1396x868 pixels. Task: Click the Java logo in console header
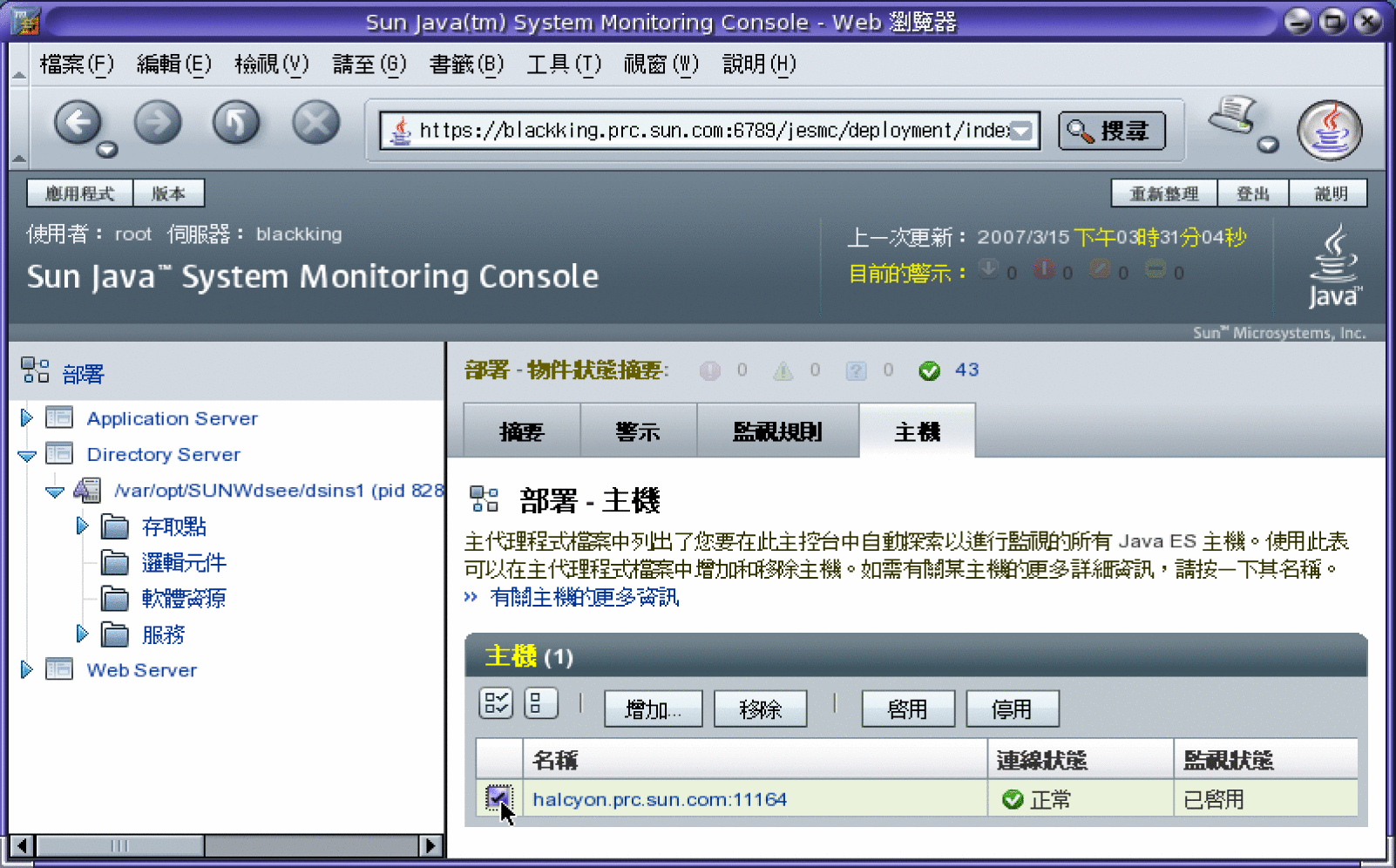pyautogui.click(x=1333, y=266)
